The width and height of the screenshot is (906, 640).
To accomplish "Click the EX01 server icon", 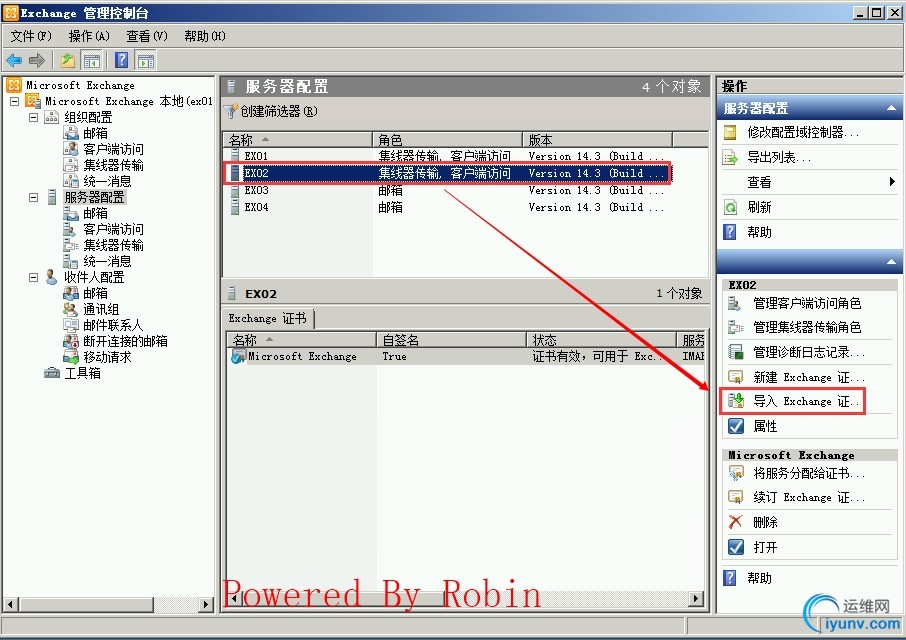I will tap(235, 155).
